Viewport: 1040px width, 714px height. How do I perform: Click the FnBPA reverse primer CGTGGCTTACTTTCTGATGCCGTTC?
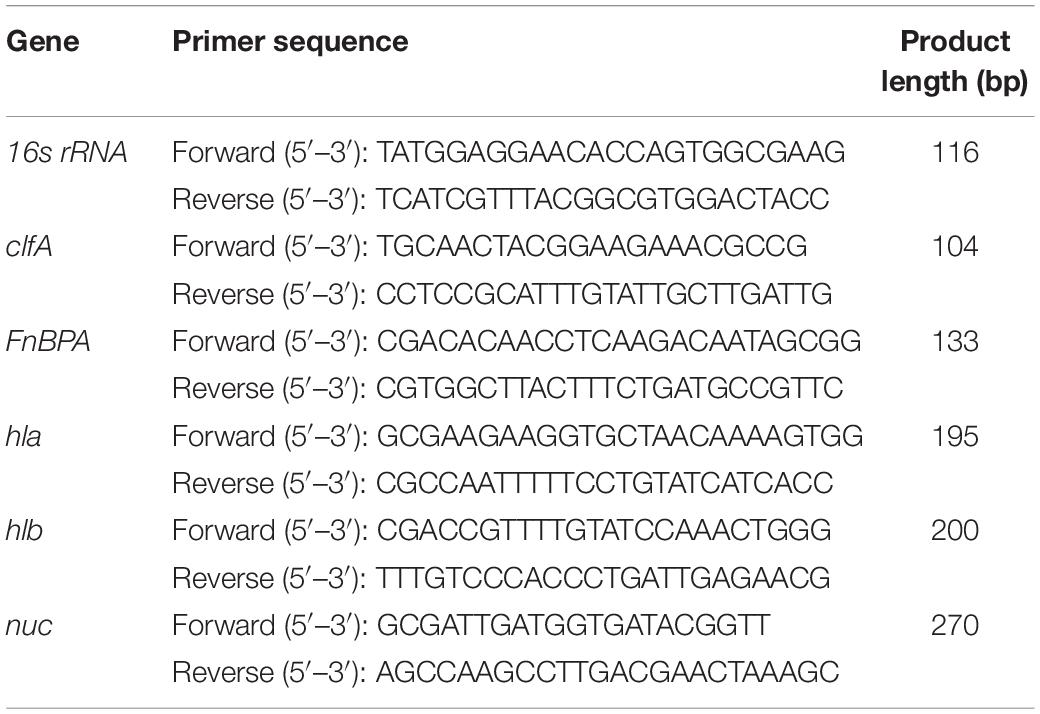(610, 389)
